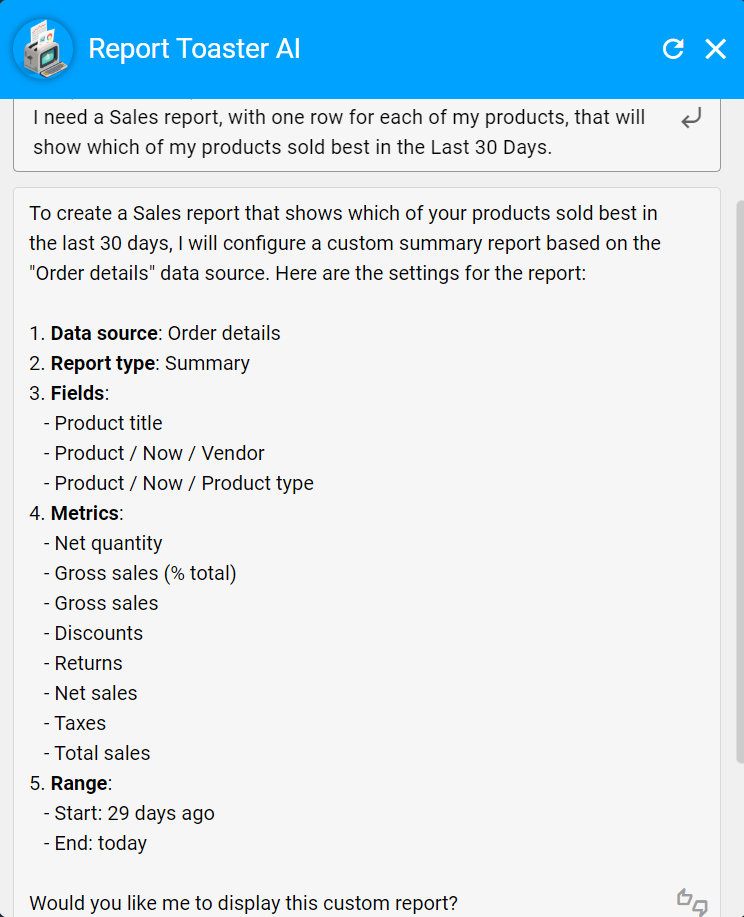Click the Report Toaster logo icon

pos(43,49)
